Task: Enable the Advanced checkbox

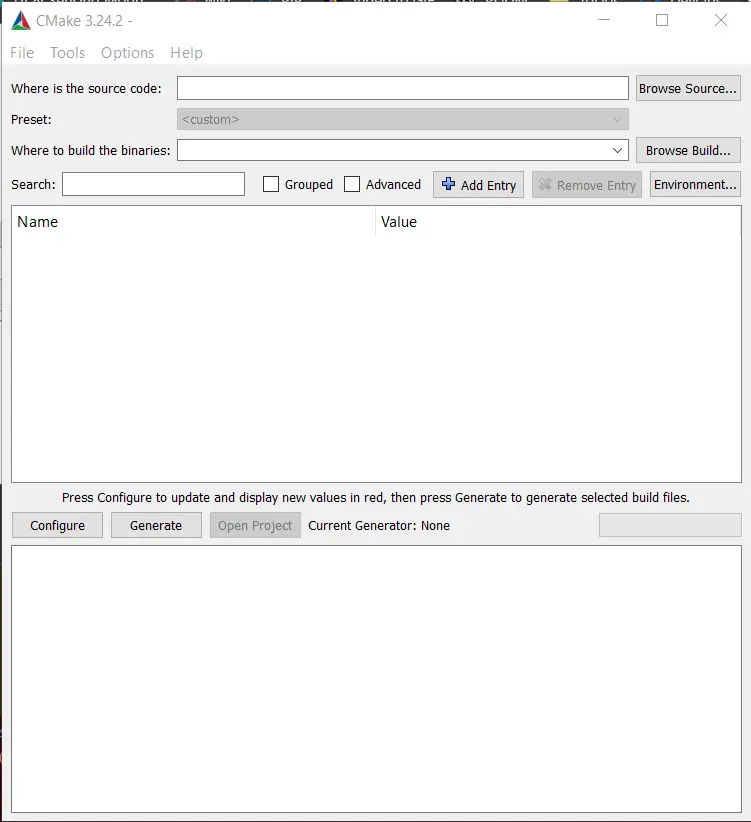Action: [352, 184]
